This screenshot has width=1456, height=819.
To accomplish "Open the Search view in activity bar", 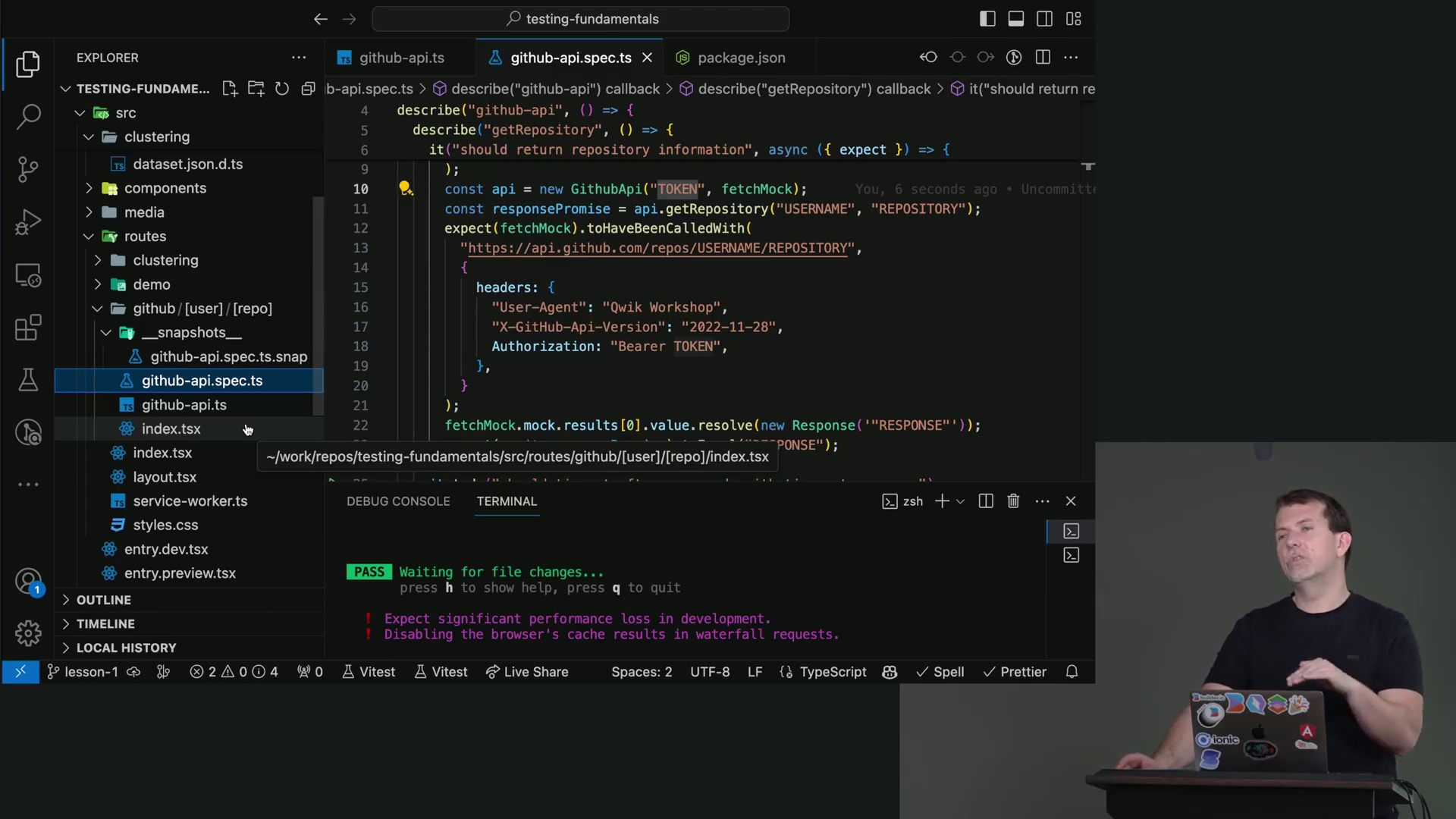I will point(28,117).
